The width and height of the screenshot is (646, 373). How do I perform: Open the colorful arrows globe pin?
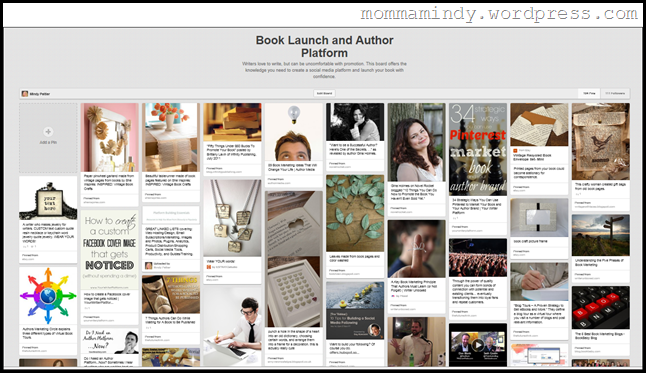coord(48,296)
